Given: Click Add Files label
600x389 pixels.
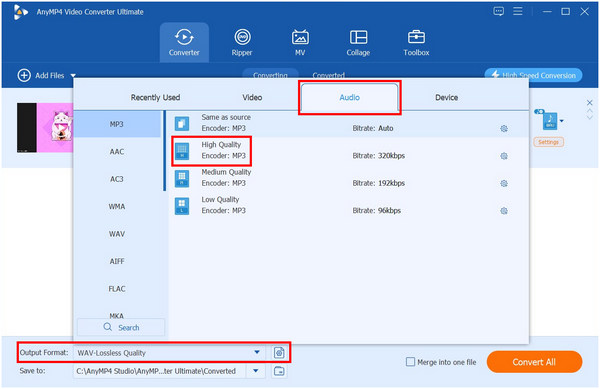Looking at the screenshot, I should click(x=50, y=76).
